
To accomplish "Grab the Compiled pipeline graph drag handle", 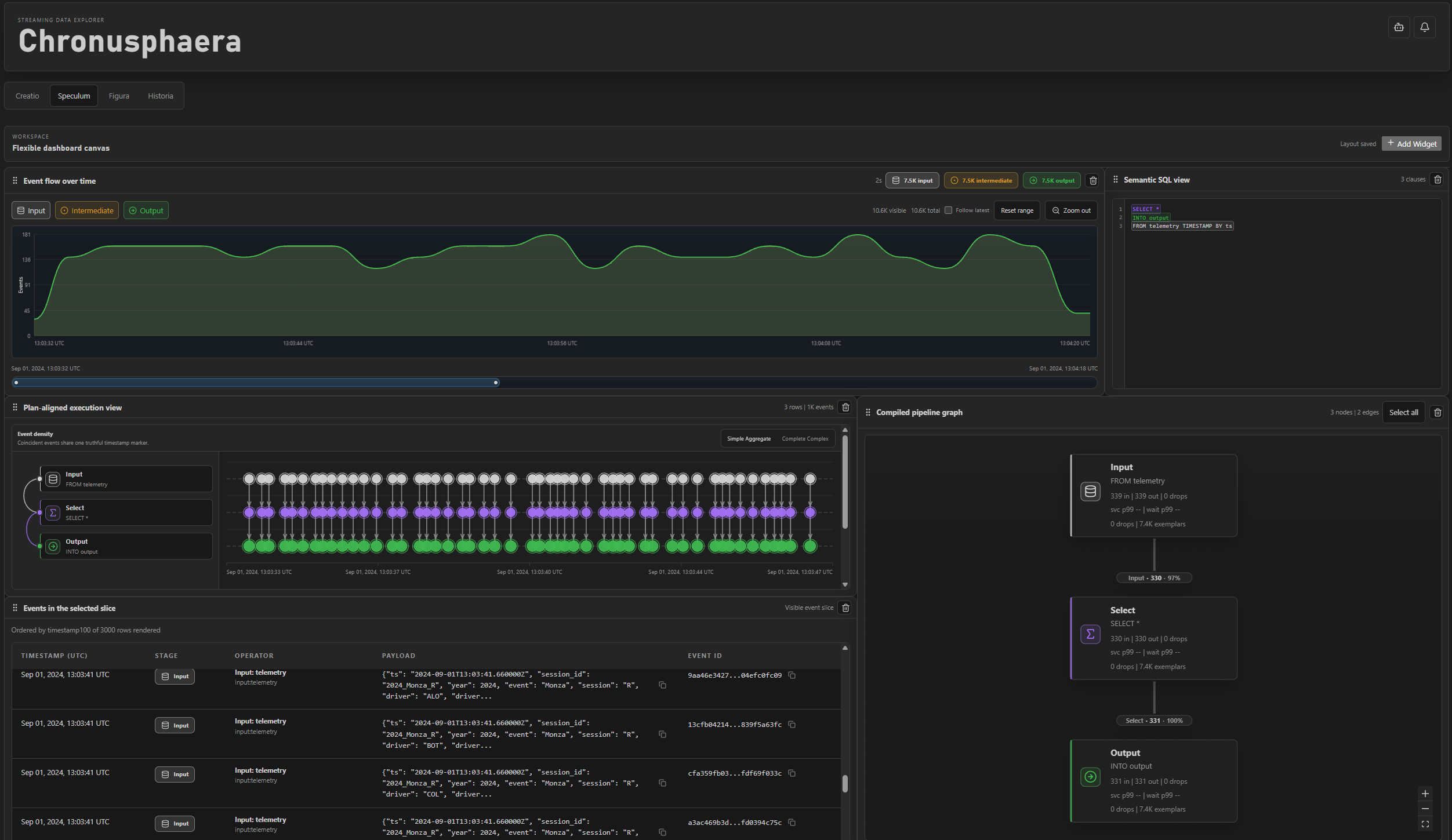I will tap(868, 413).
